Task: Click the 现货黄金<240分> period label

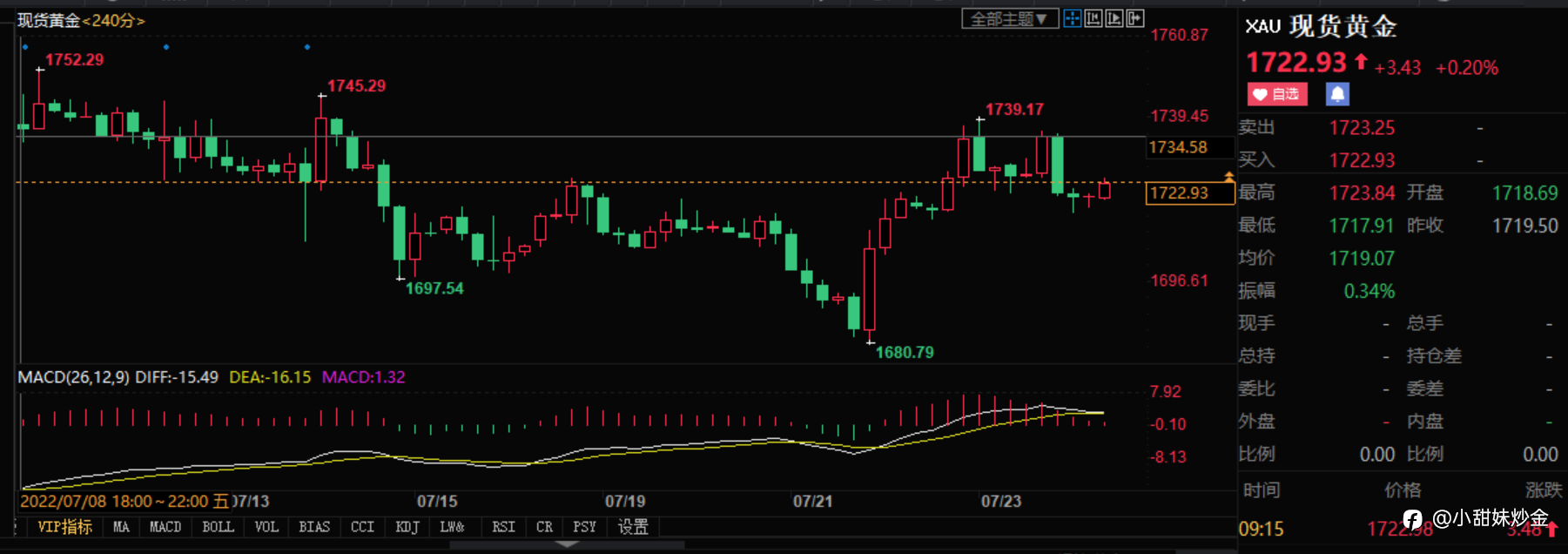Action: tap(81, 20)
